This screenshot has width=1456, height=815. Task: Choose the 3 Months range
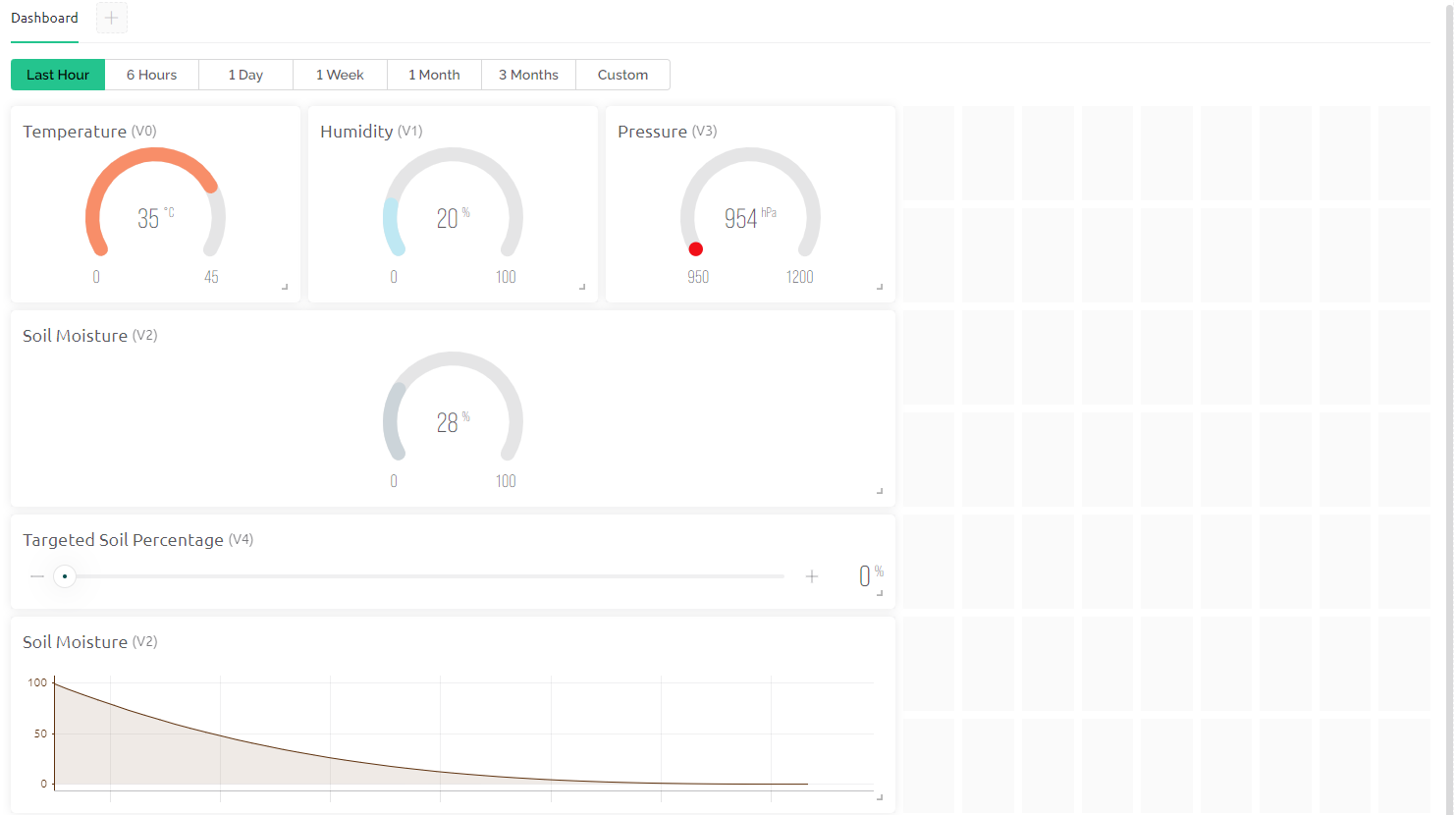[x=528, y=75]
